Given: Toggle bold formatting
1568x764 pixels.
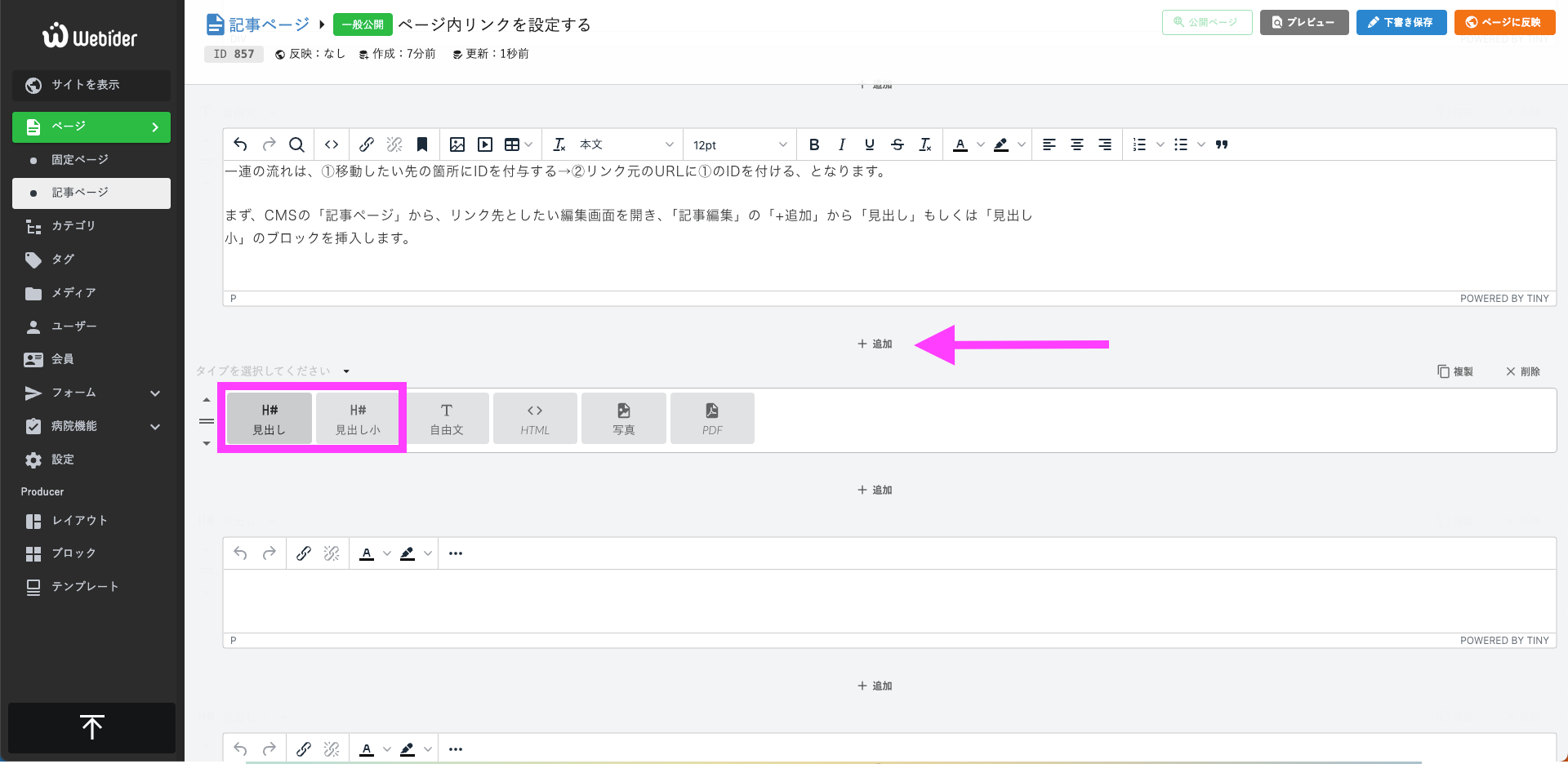Looking at the screenshot, I should click(813, 144).
